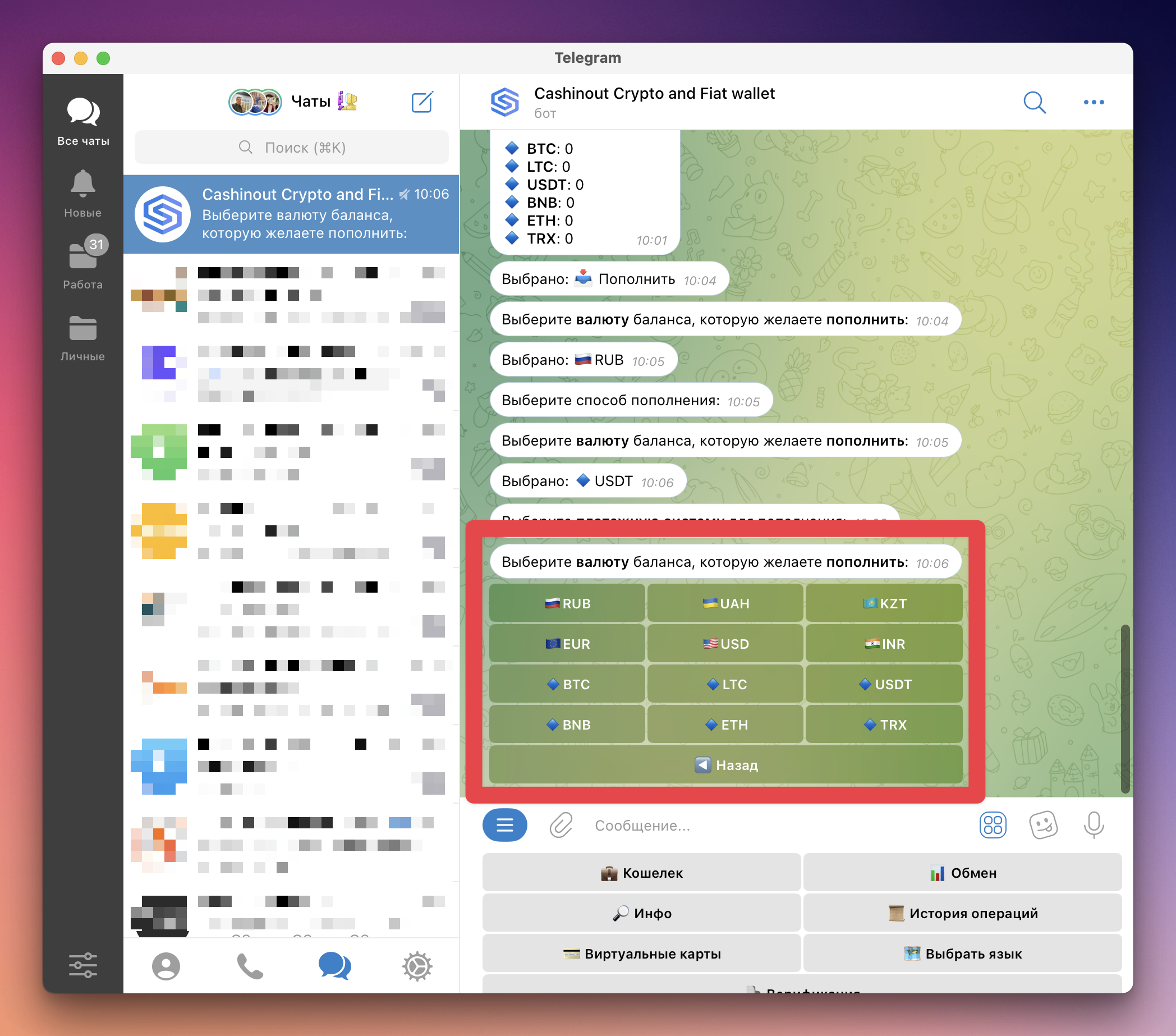Open the Contacts tab icon

tap(166, 966)
